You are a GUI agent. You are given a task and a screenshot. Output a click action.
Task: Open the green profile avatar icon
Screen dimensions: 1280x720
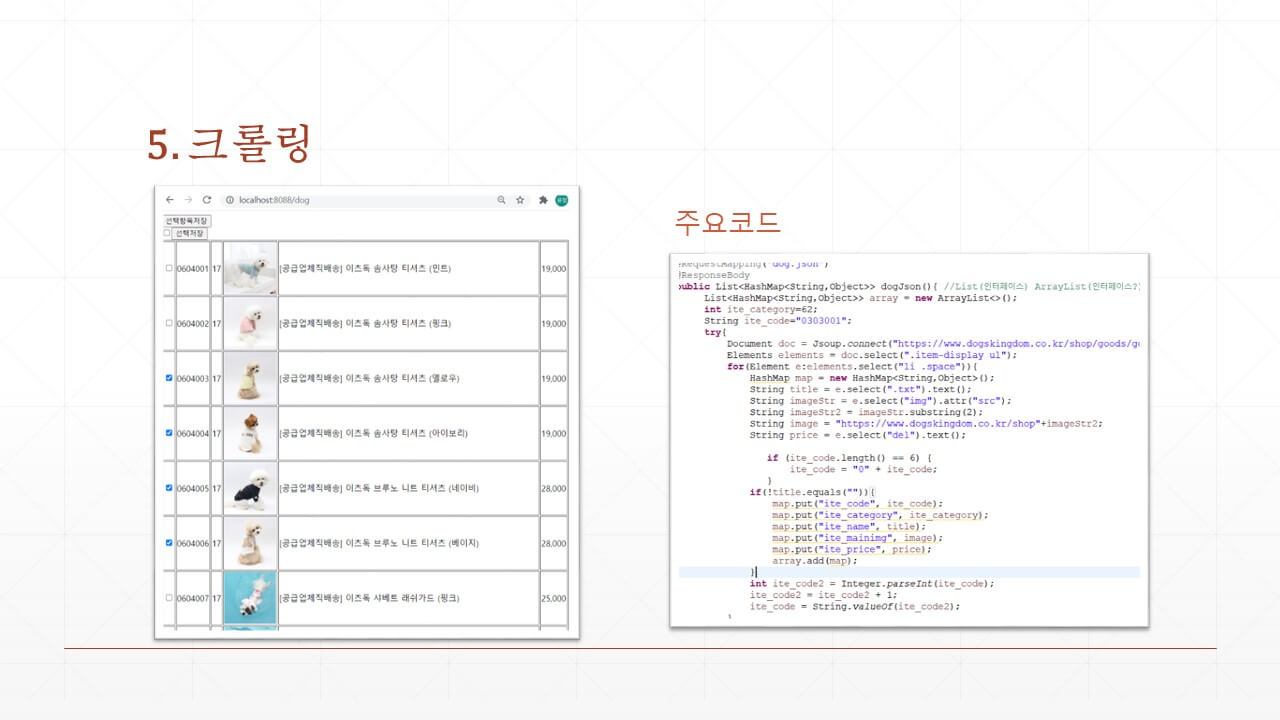coord(562,200)
